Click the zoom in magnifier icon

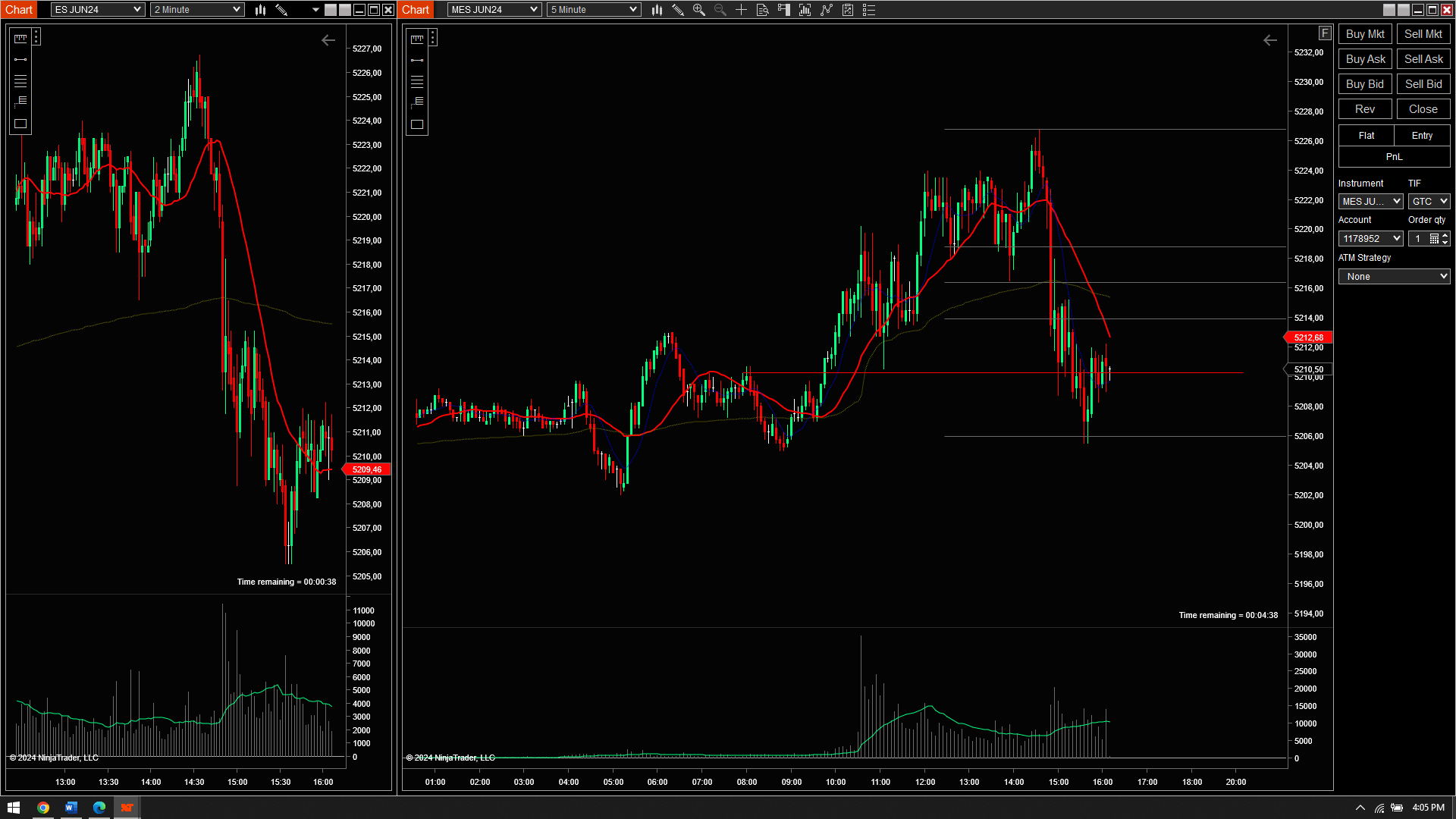[699, 10]
